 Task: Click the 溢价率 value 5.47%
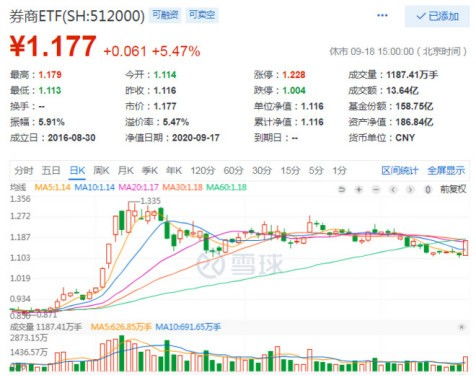pos(176,122)
